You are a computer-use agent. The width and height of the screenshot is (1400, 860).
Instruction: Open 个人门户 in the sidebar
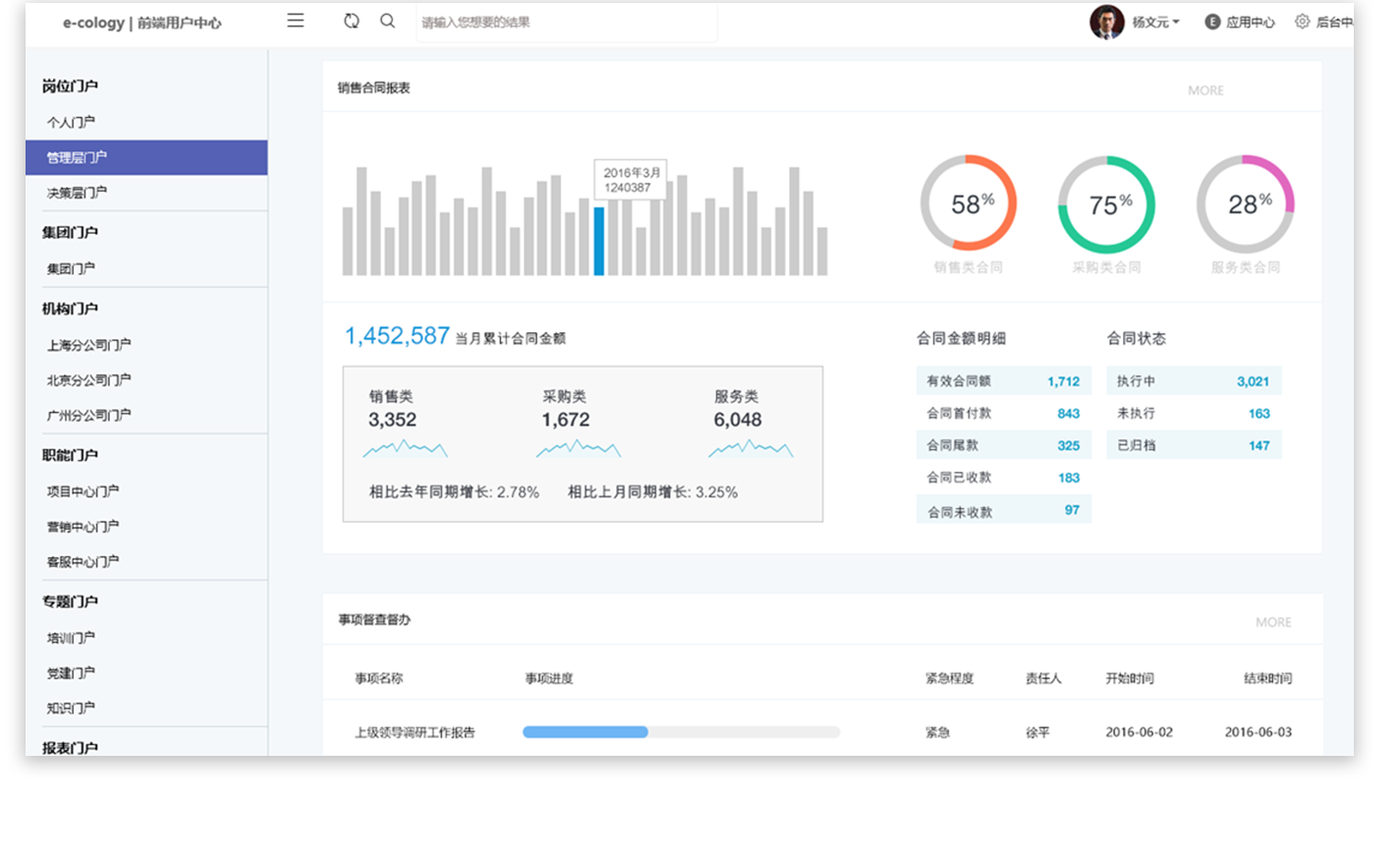coord(71,122)
